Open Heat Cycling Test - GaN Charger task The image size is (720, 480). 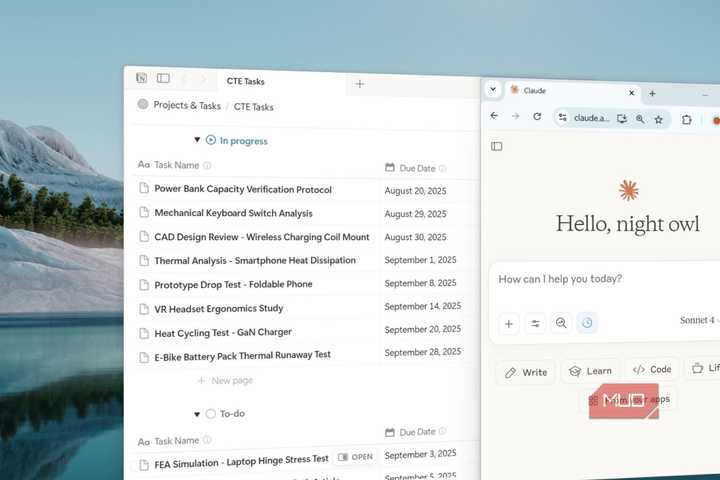223,333
